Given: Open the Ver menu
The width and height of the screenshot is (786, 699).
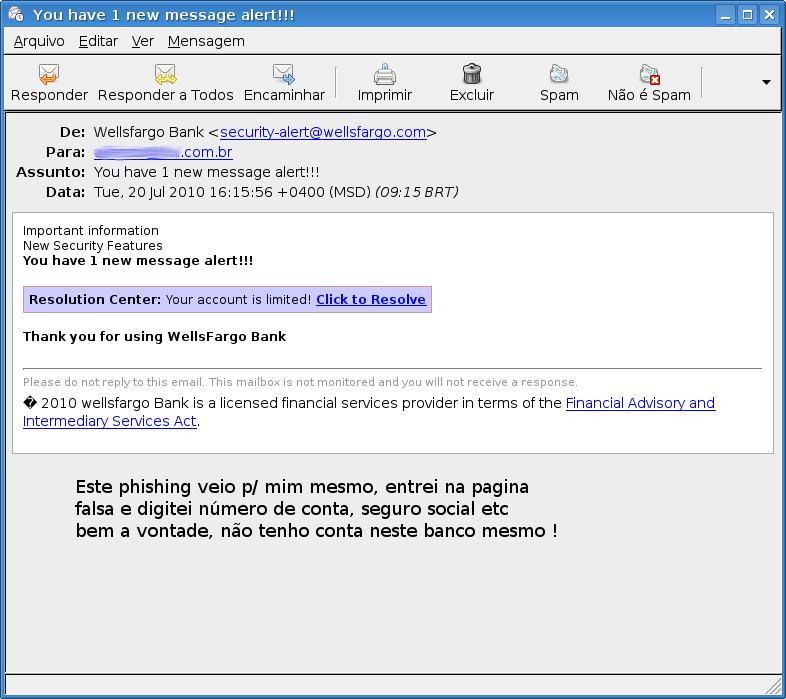Looking at the screenshot, I should (143, 41).
